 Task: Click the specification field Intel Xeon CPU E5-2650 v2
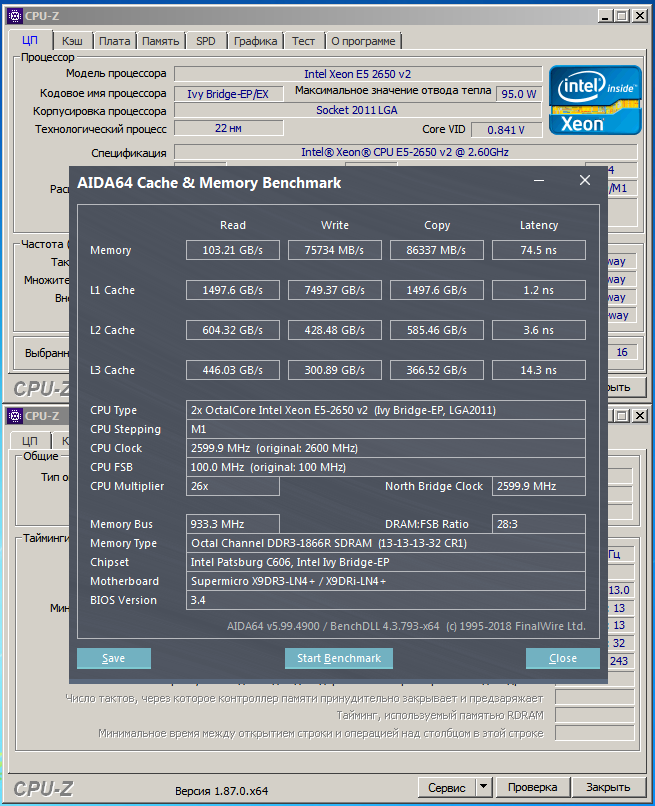coord(405,152)
